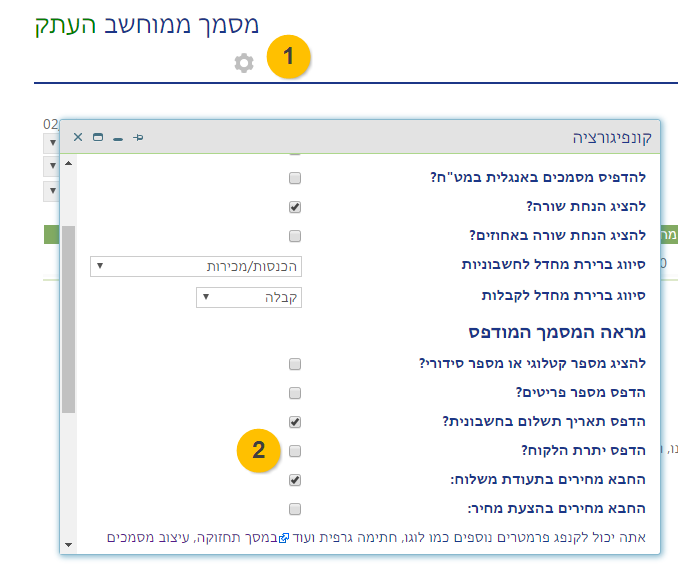Close the קונפיגורציה dialog
This screenshot has height=564, width=678.
78,137
